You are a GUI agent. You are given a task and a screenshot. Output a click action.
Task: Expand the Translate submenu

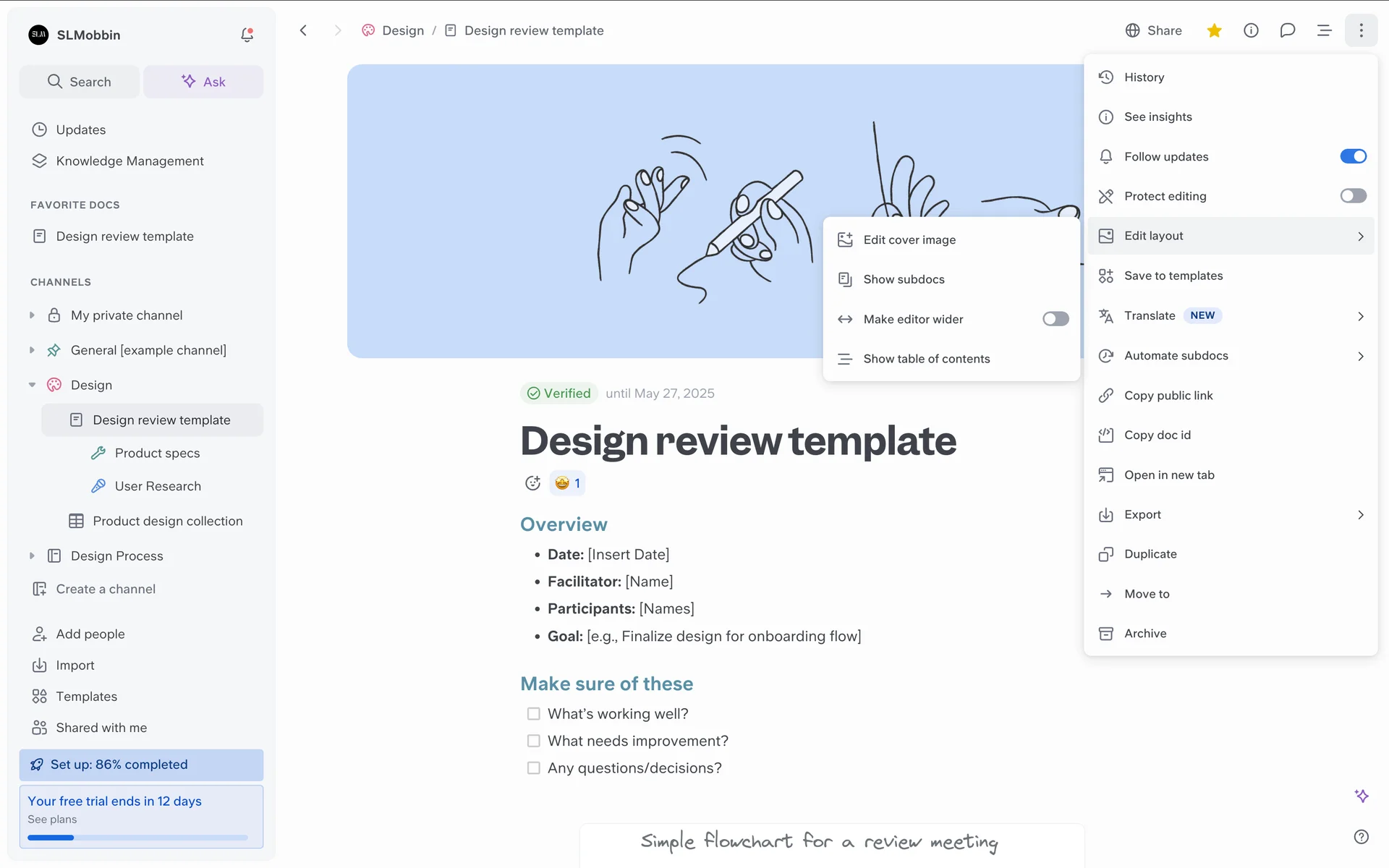click(x=1360, y=316)
